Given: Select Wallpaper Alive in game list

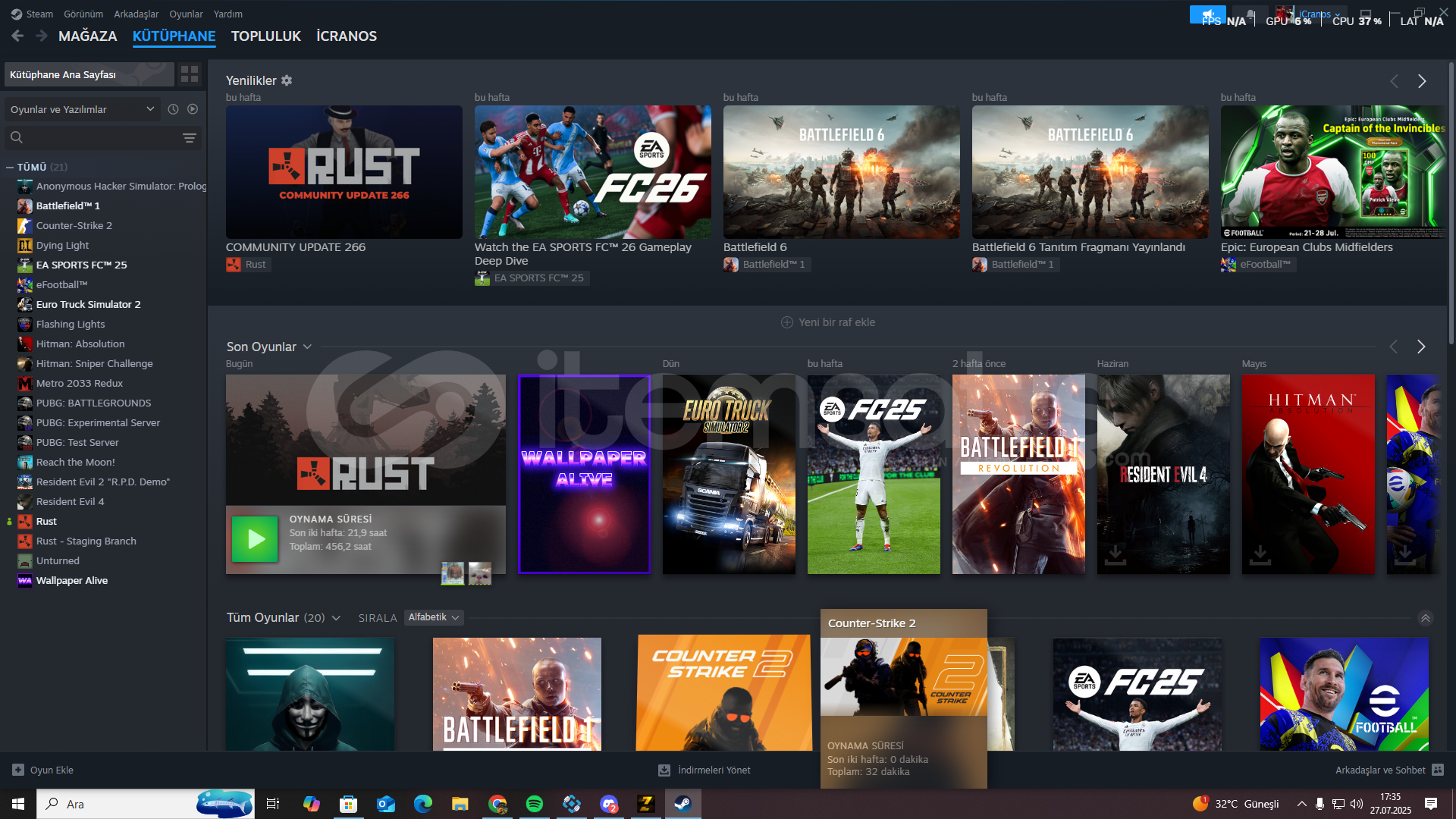Looking at the screenshot, I should coord(72,580).
